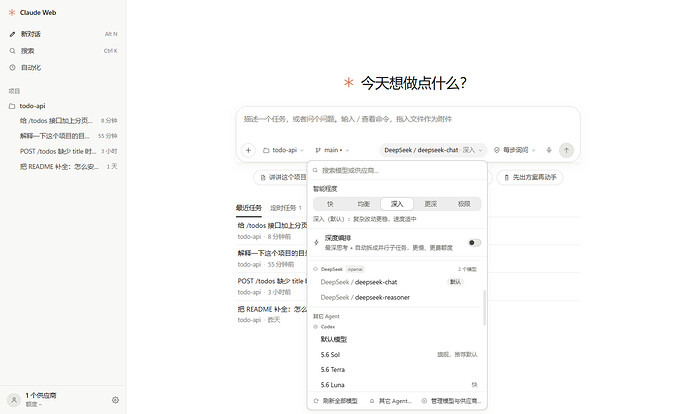Click the pencil icon beside 新对话

point(12,34)
